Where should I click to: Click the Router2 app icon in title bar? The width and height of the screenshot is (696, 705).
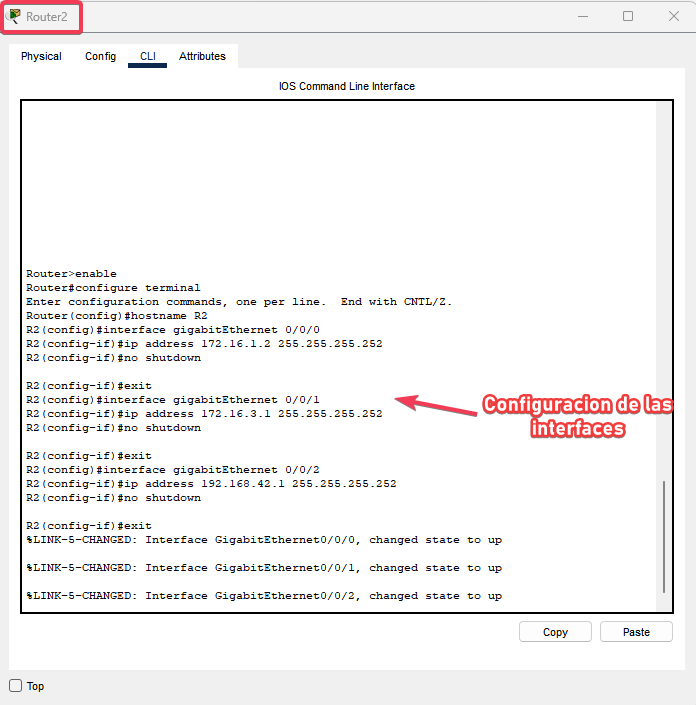(x=15, y=16)
